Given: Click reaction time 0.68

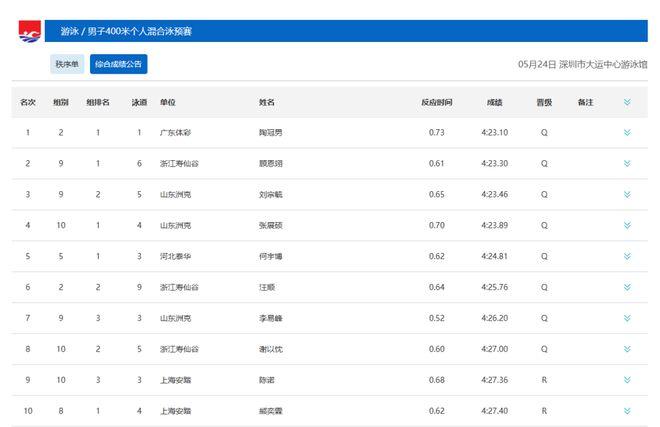Looking at the screenshot, I should [x=436, y=380].
